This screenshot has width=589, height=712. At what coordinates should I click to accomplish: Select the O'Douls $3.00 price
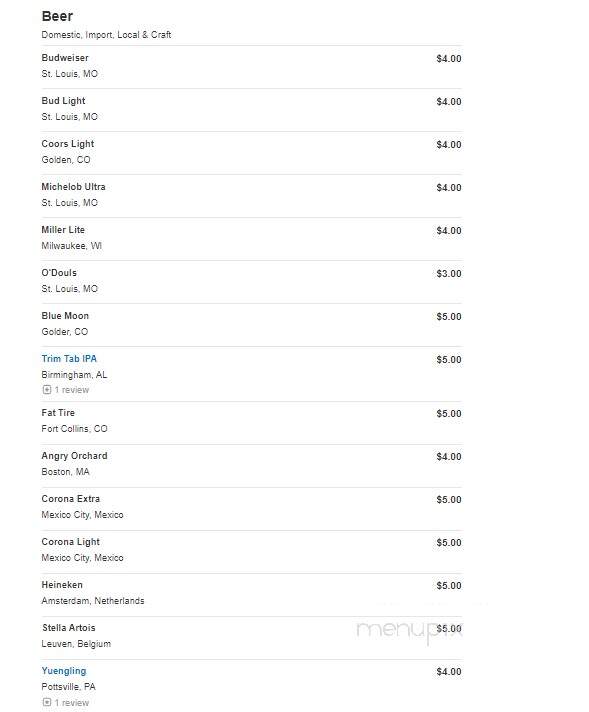449,273
